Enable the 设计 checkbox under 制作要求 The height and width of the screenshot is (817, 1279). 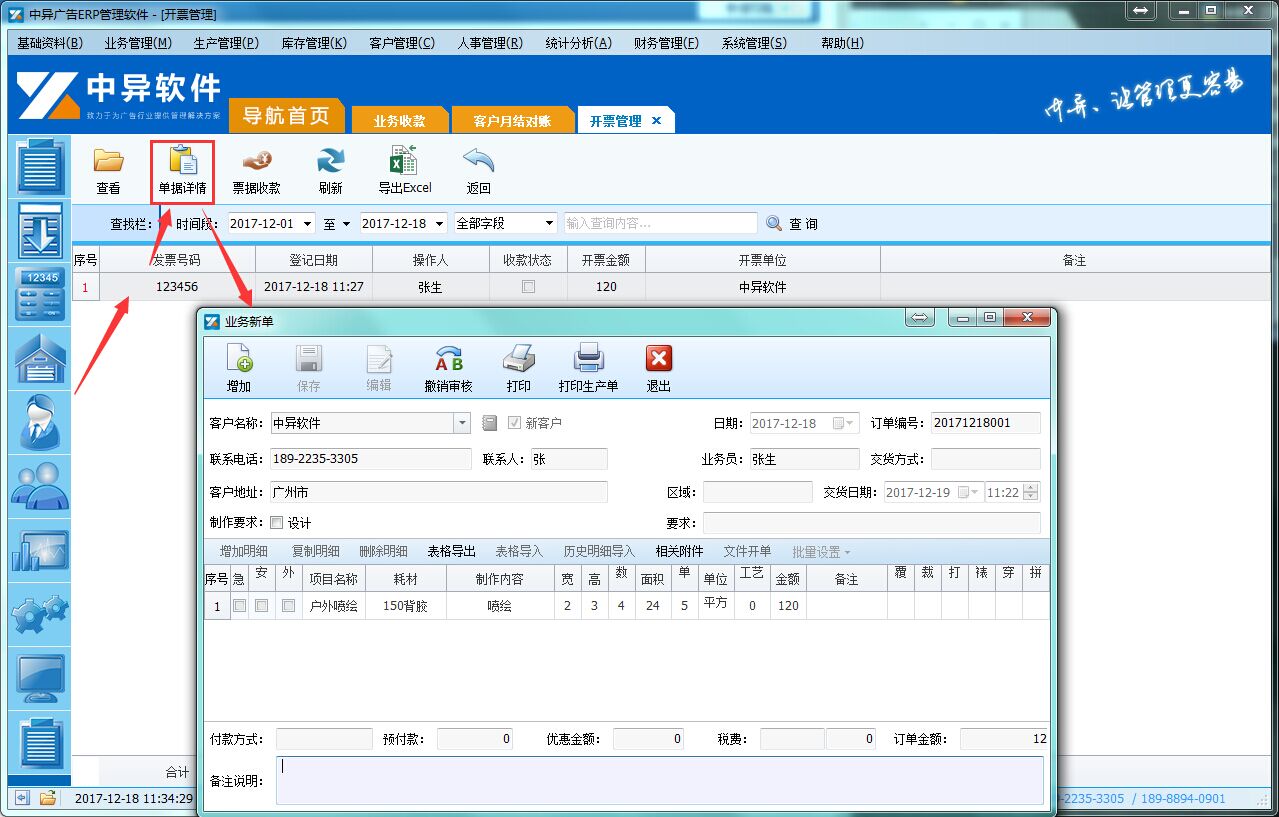pos(277,522)
